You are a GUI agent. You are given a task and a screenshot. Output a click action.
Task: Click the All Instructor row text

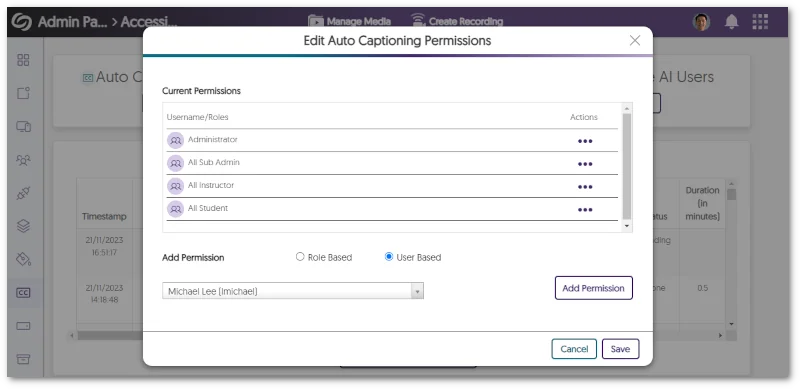[211, 185]
